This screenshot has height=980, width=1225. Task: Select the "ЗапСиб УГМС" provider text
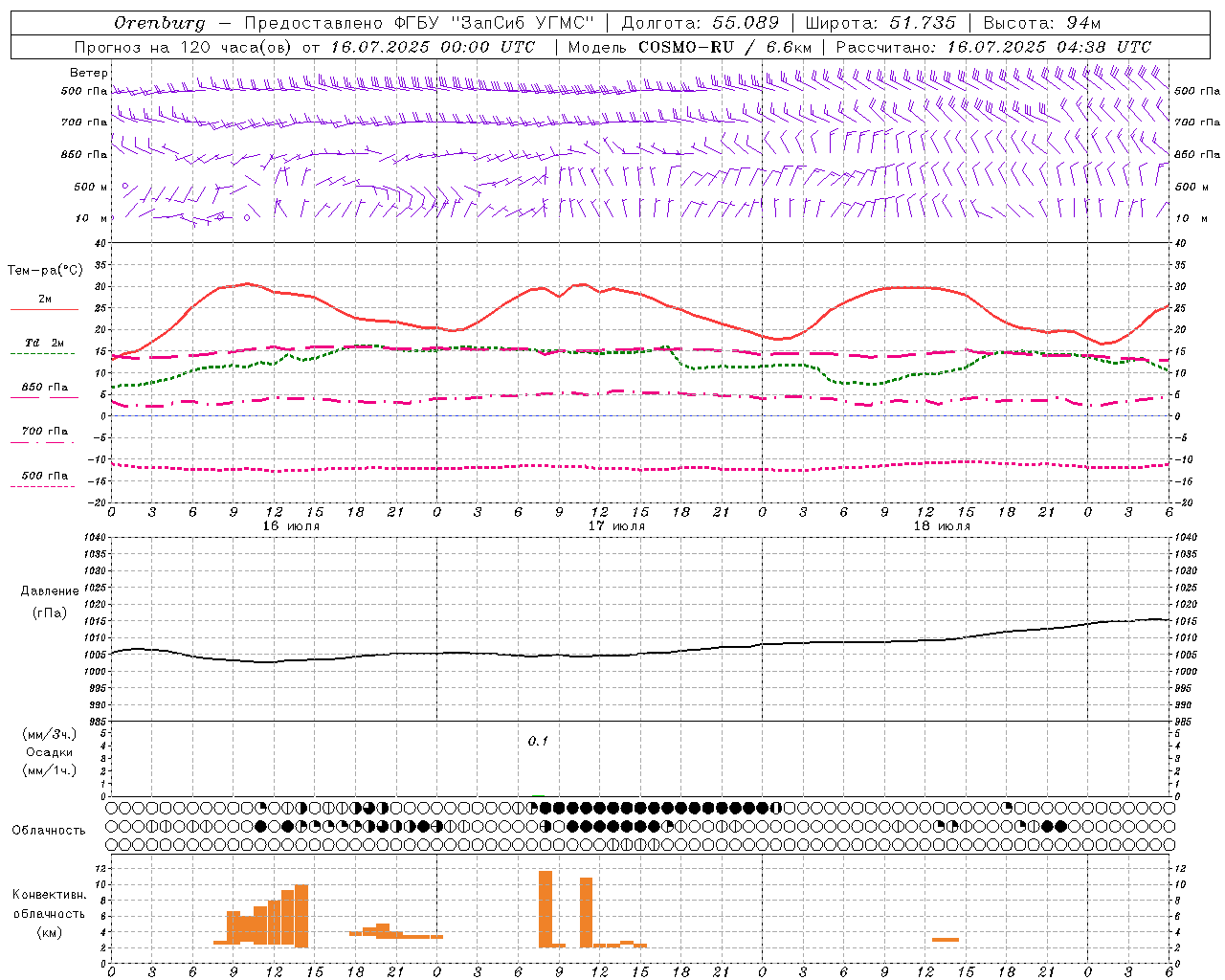(523, 23)
